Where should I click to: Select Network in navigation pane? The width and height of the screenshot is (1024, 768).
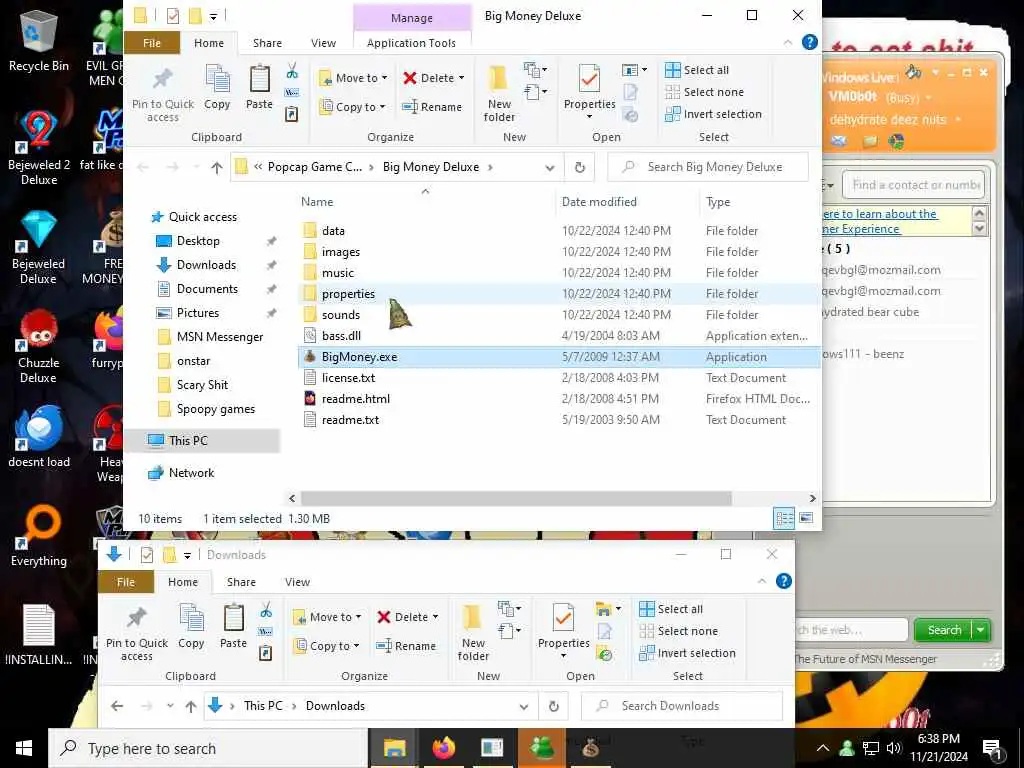click(191, 473)
